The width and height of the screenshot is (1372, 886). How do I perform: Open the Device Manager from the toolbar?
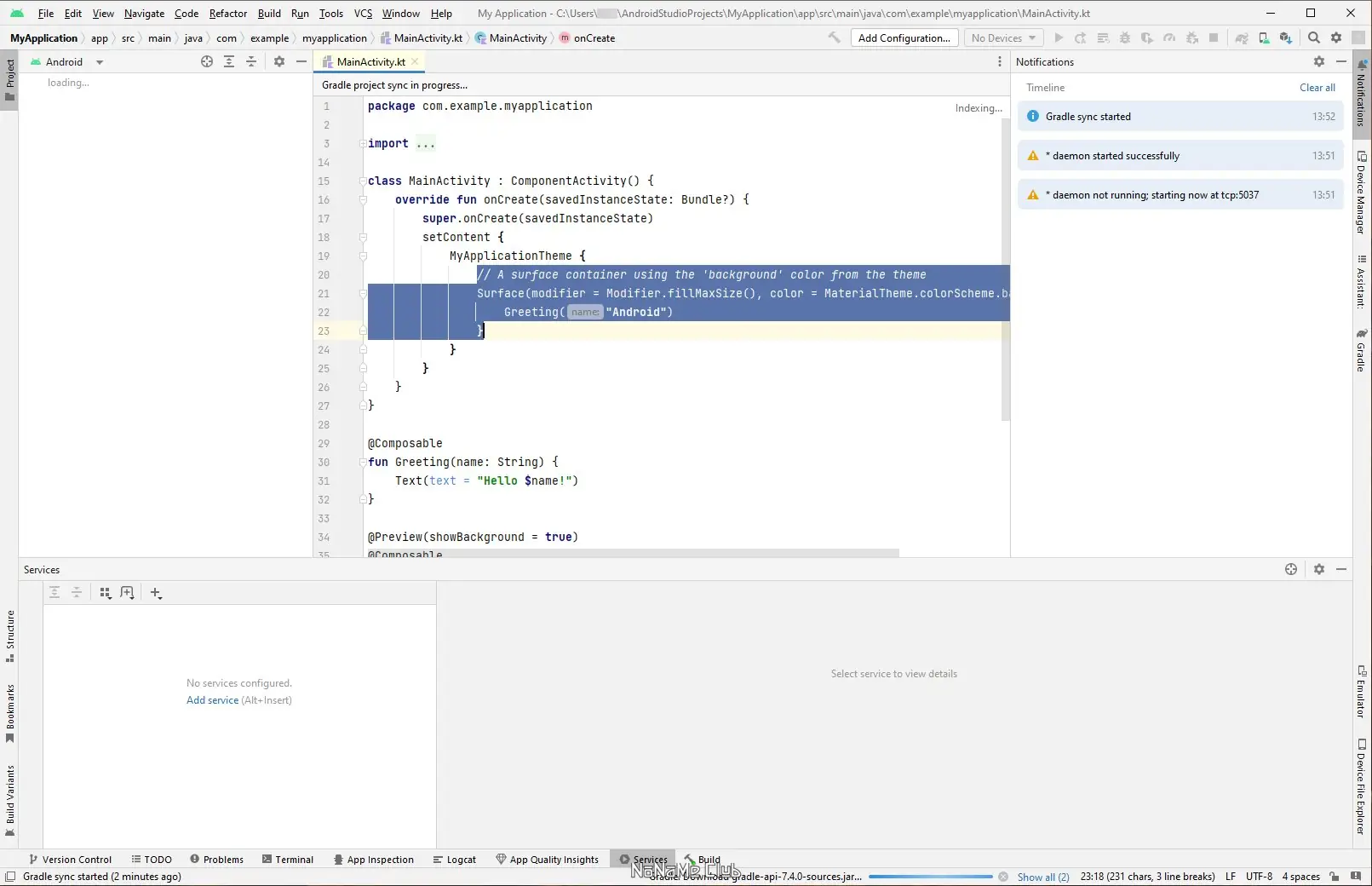[1266, 38]
